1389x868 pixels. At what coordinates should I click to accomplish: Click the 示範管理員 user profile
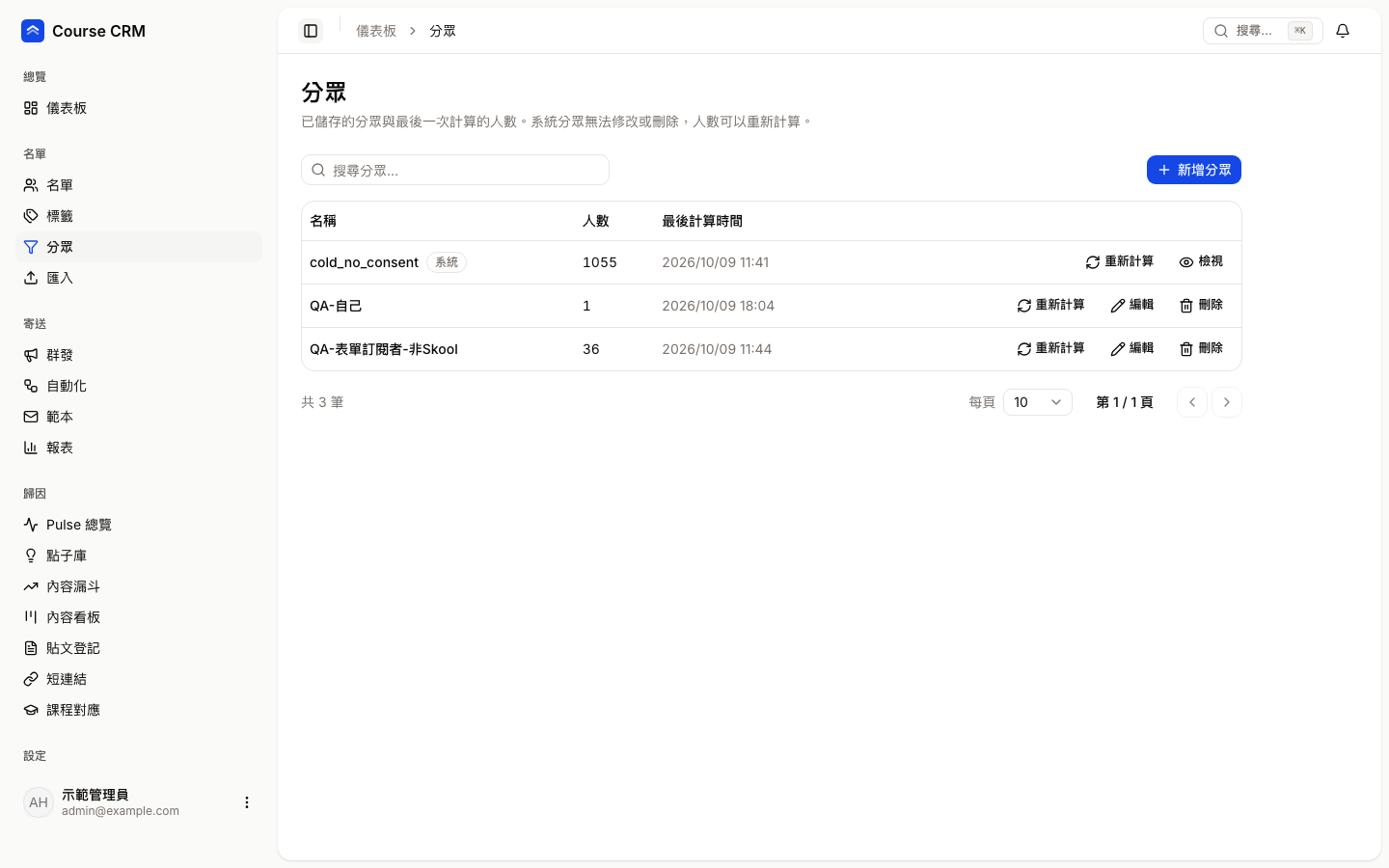pyautogui.click(x=139, y=802)
